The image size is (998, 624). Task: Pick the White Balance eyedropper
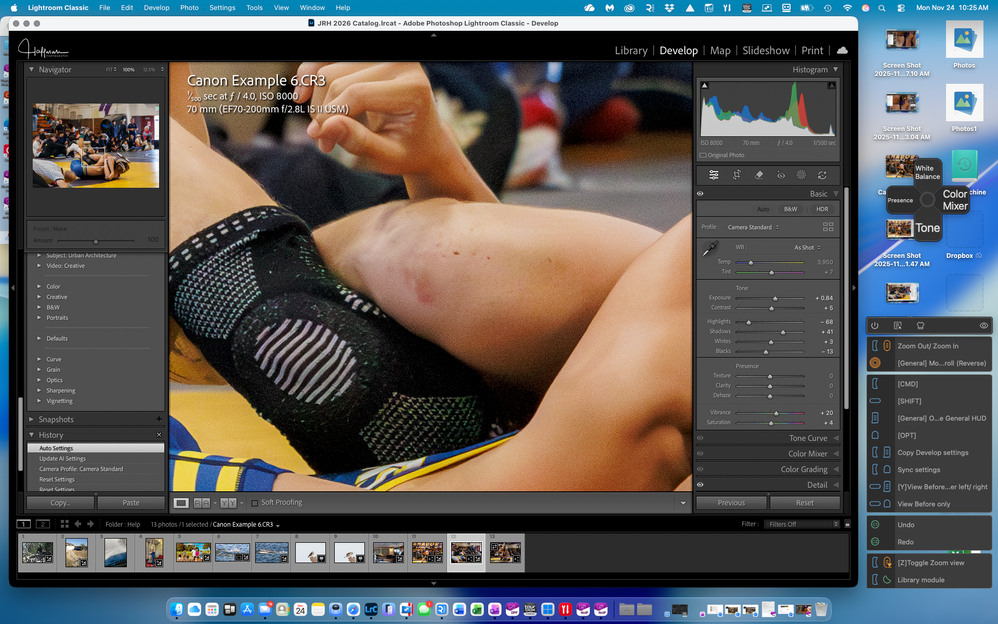click(x=709, y=248)
